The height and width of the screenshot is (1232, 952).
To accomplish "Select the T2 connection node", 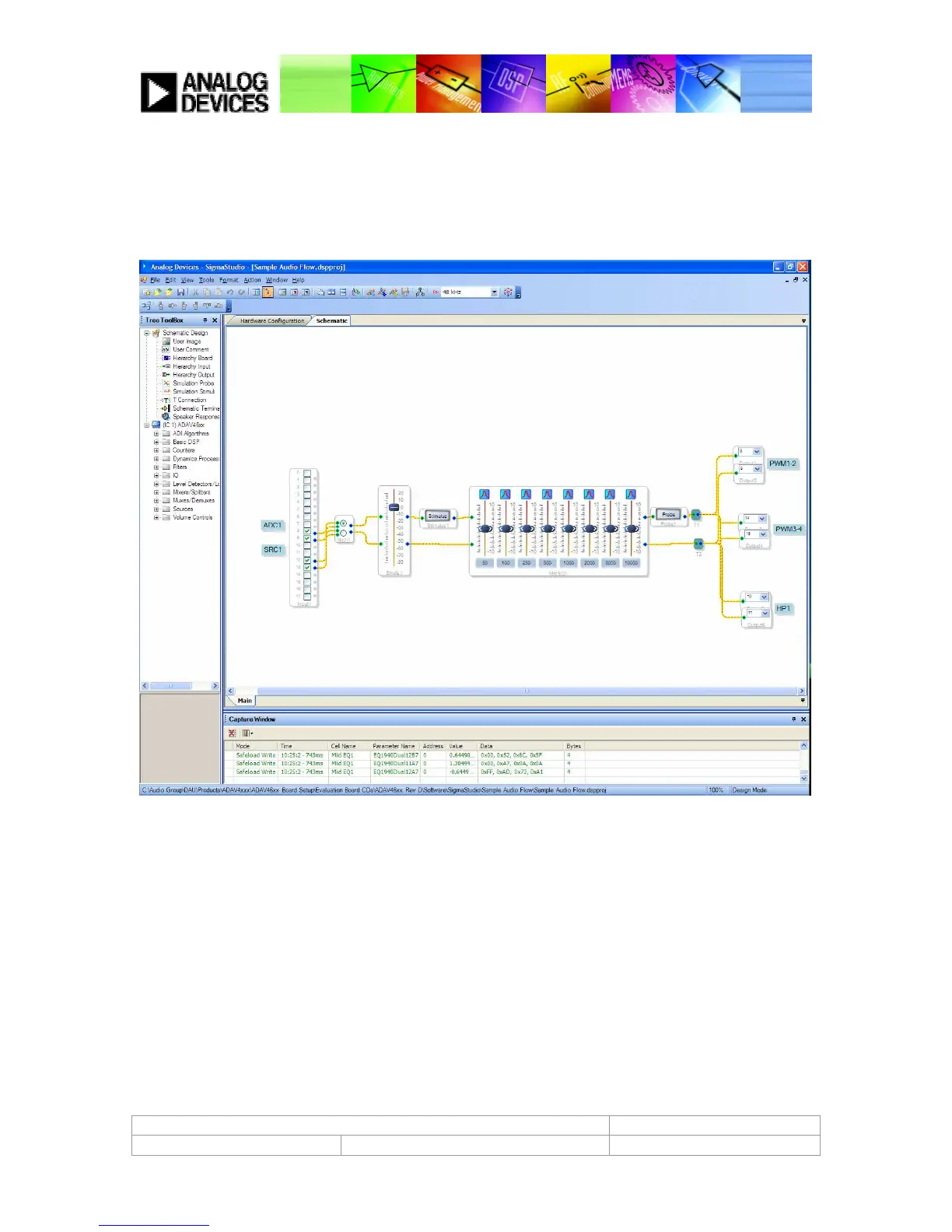I will coord(698,544).
